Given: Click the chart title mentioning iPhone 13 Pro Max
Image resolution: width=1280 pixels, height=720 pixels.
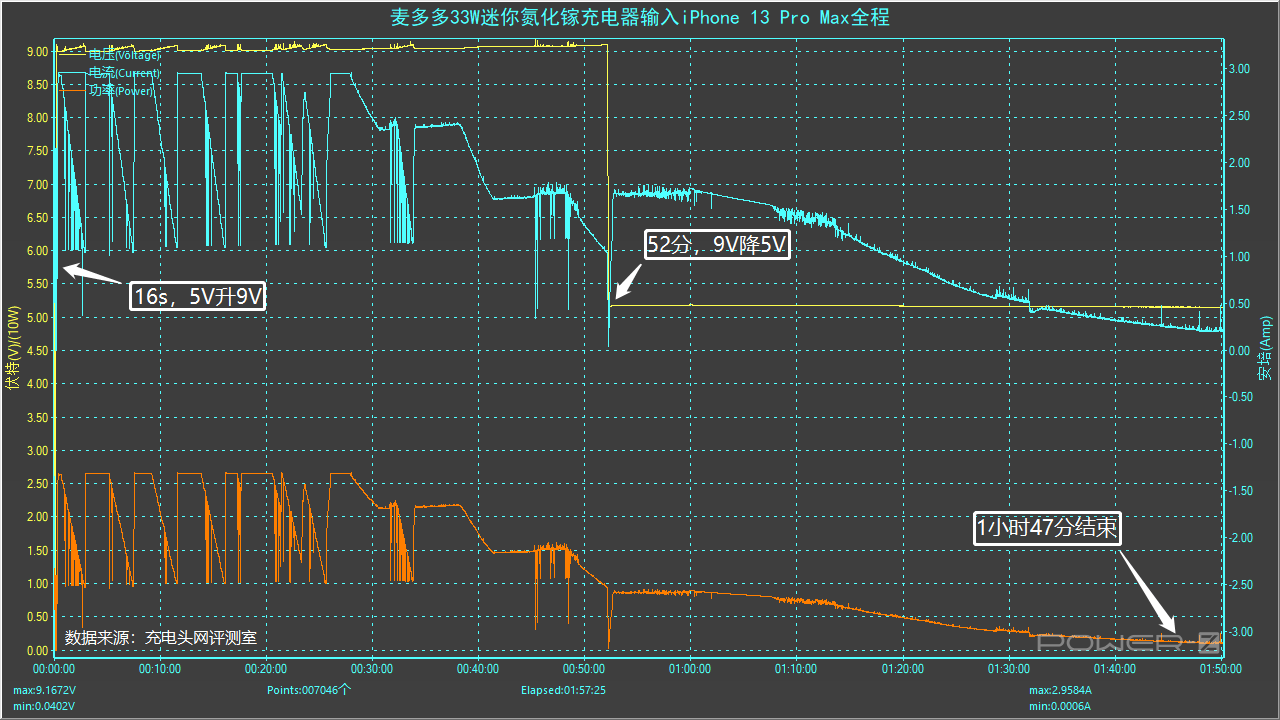Looking at the screenshot, I should click(639, 18).
